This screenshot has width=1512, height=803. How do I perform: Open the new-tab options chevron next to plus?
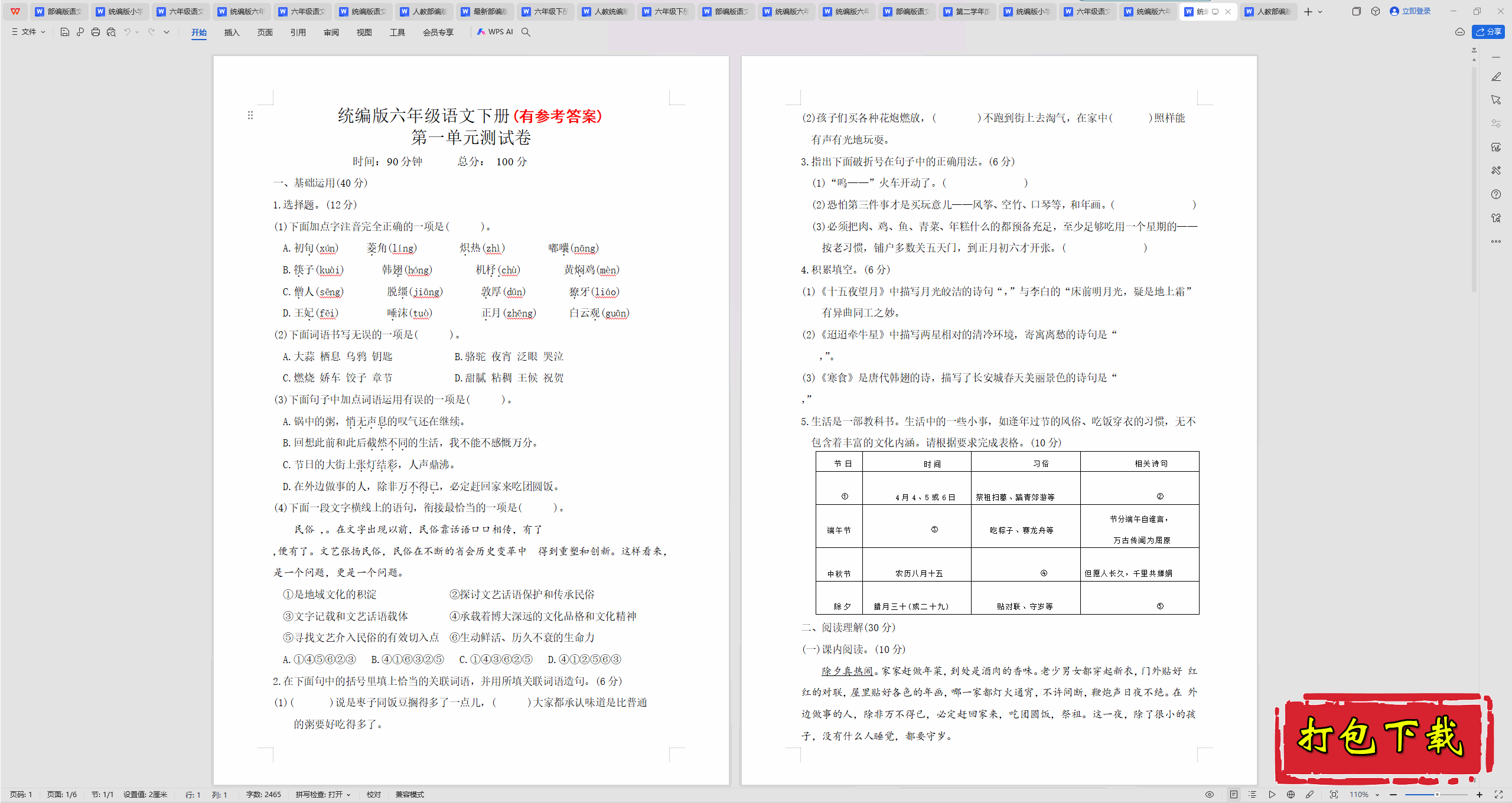click(x=1320, y=12)
